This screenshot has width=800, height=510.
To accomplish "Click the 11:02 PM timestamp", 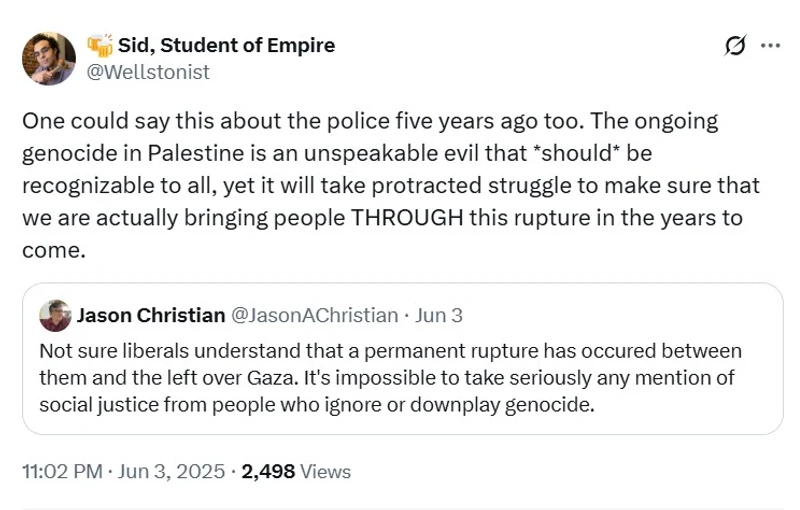I will (63, 471).
